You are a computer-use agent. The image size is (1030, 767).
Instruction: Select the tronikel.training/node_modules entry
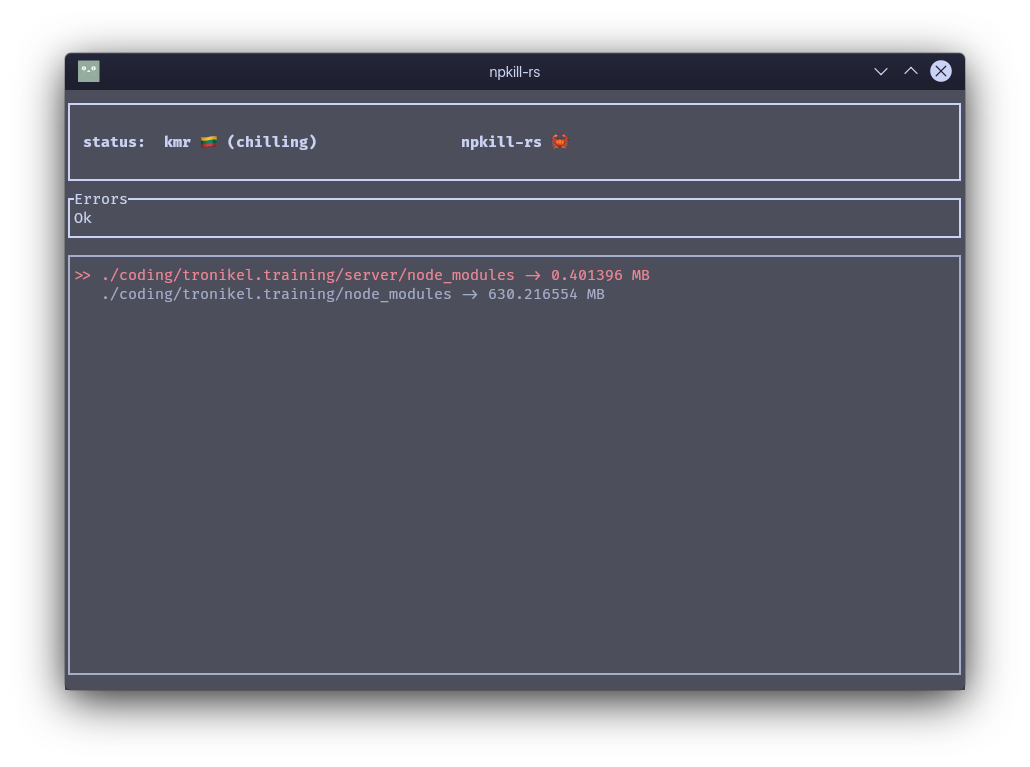pos(277,294)
